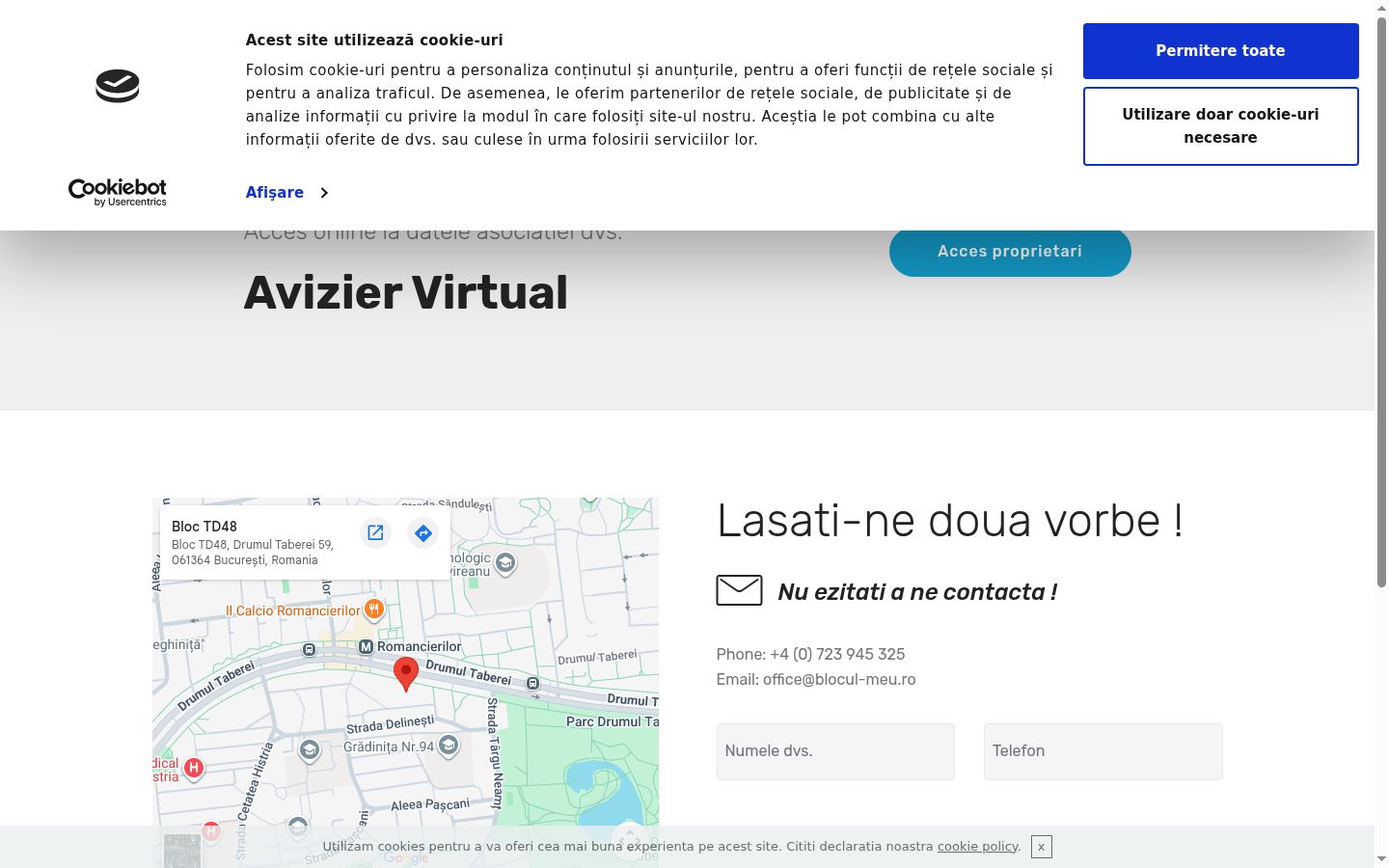
Task: Open Acces proprietari
Action: 1010,252
